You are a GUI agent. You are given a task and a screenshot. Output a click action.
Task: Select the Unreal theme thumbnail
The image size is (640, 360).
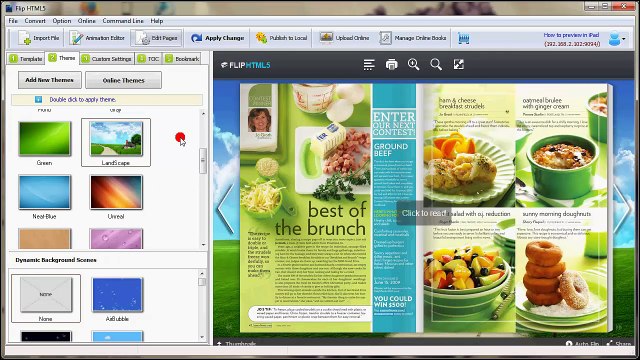116,192
